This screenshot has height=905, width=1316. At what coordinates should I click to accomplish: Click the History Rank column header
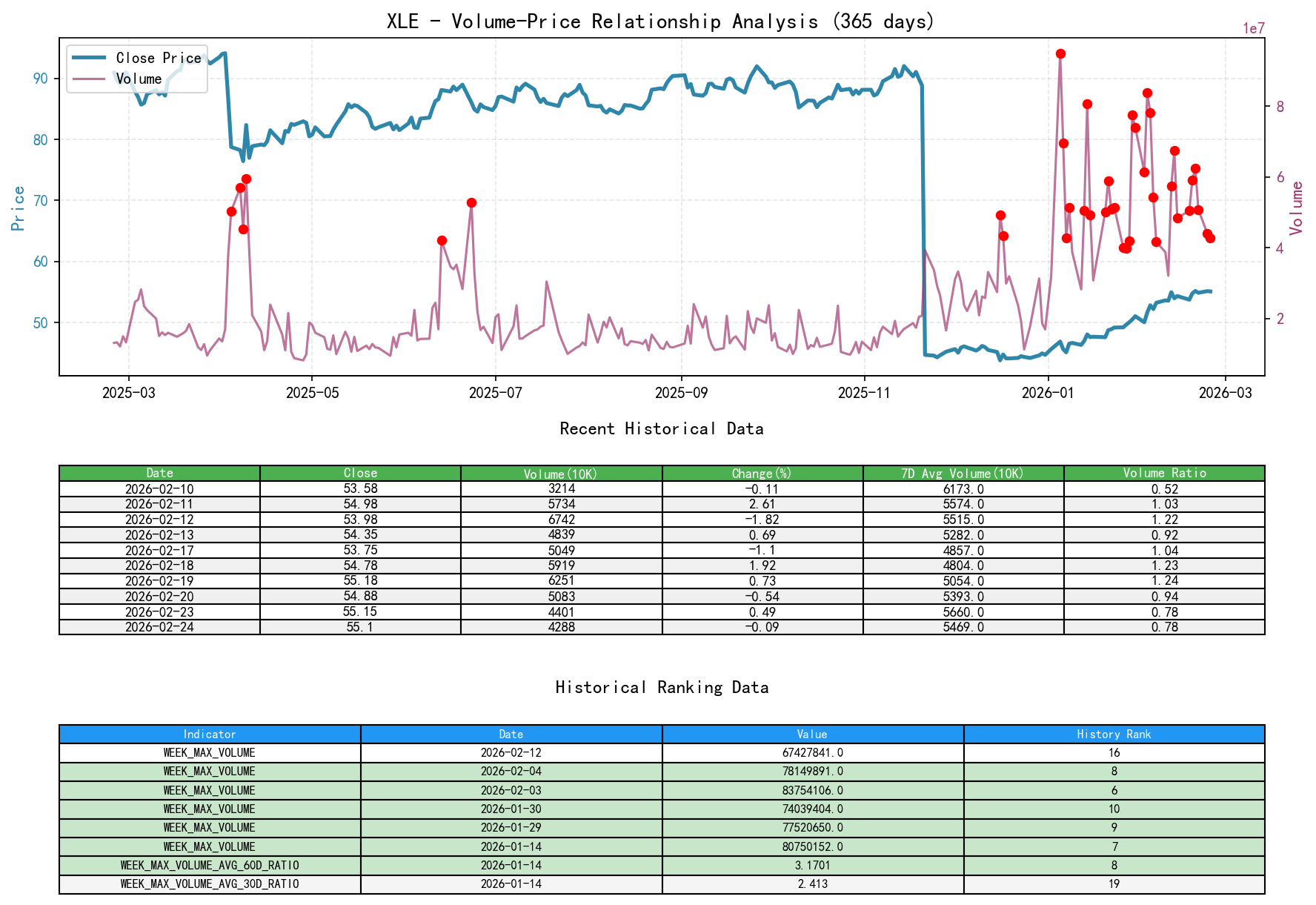tap(1111, 734)
